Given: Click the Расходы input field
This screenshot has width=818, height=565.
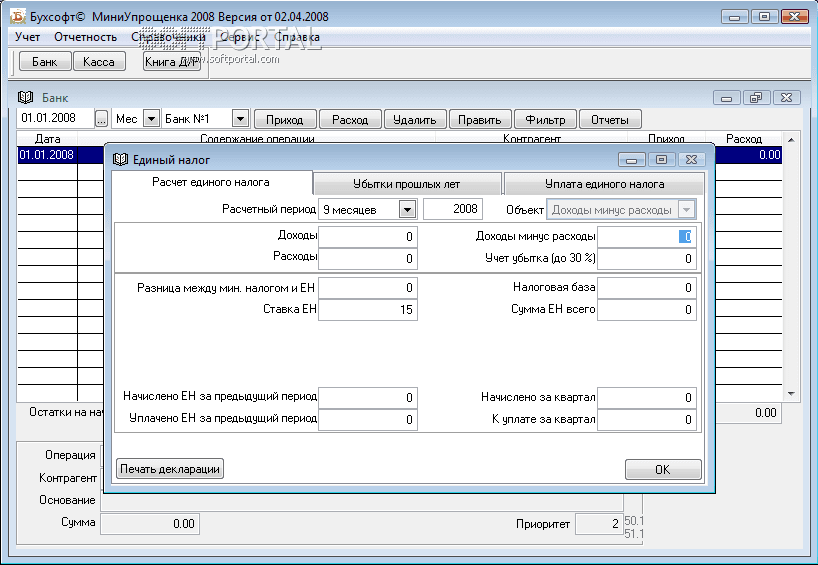Looking at the screenshot, I should (368, 259).
